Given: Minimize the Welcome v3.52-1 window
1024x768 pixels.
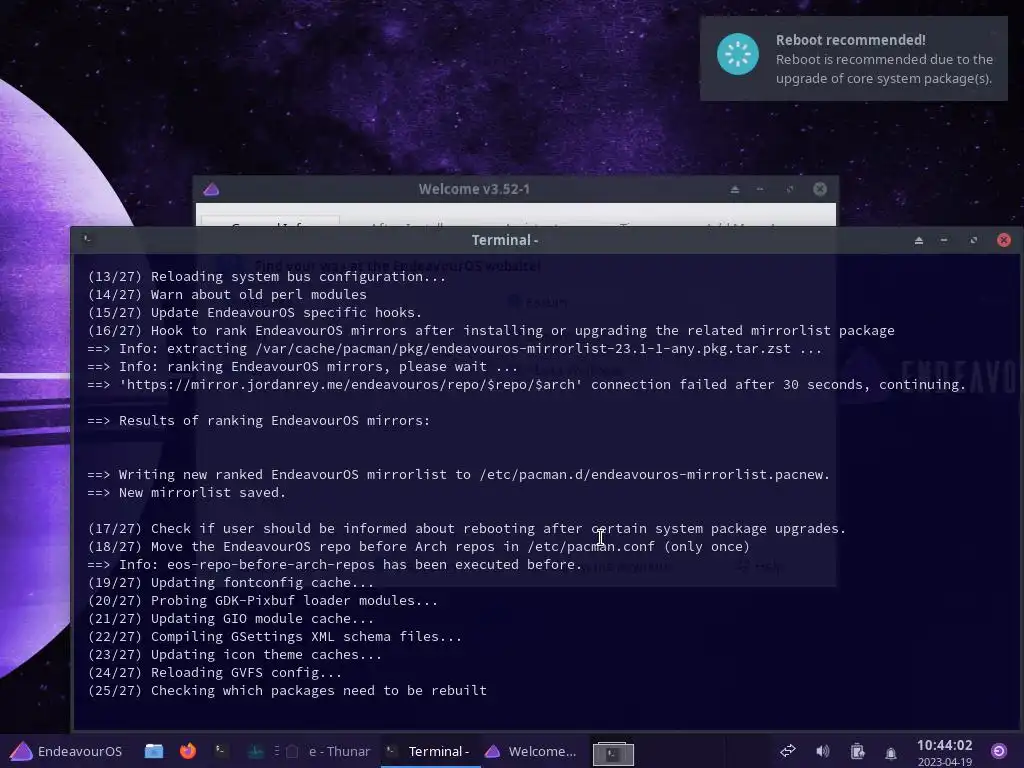Looking at the screenshot, I should (760, 189).
